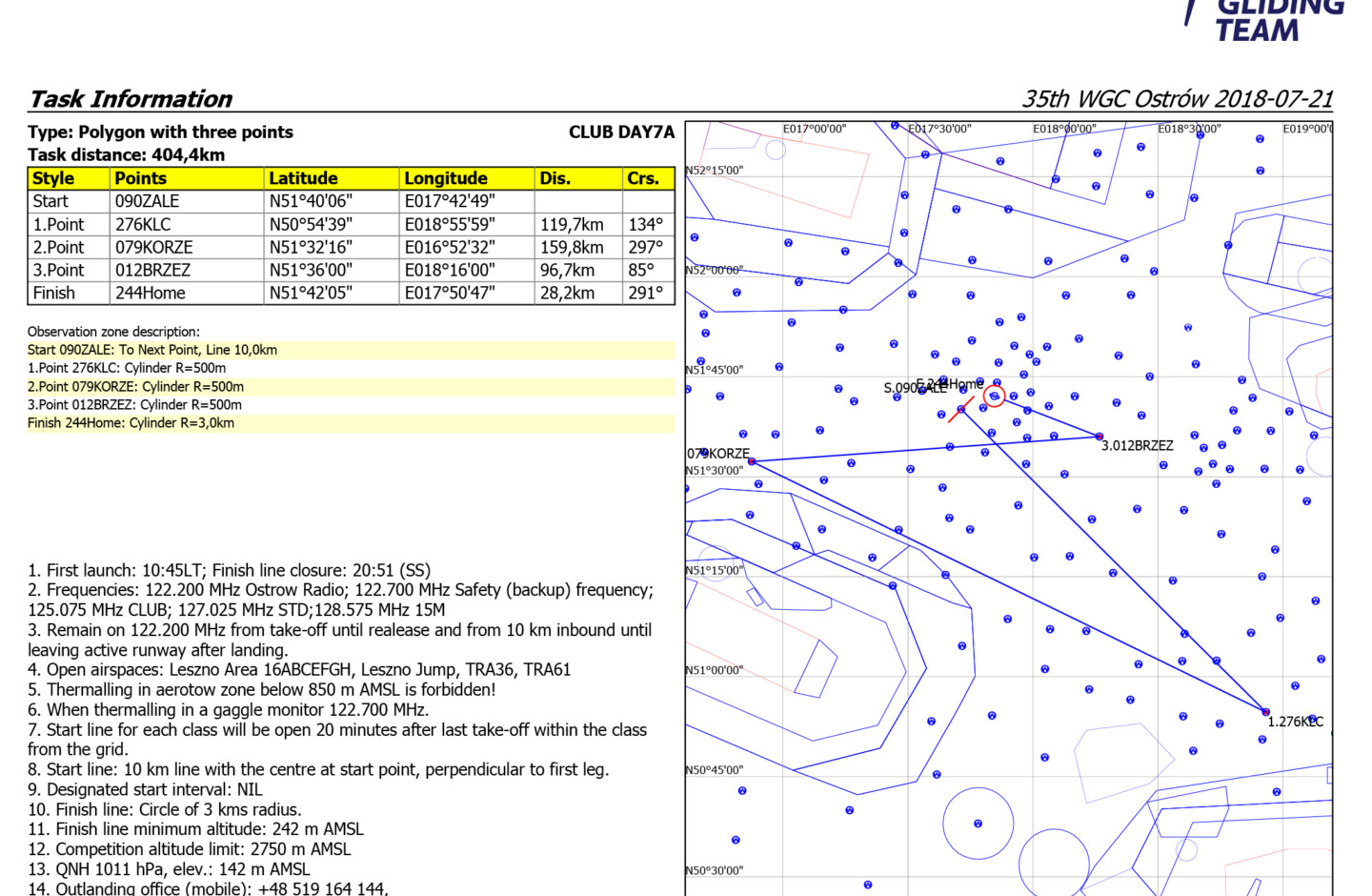Click the Longitude column header
This screenshot has height=896, width=1372.
tap(445, 178)
